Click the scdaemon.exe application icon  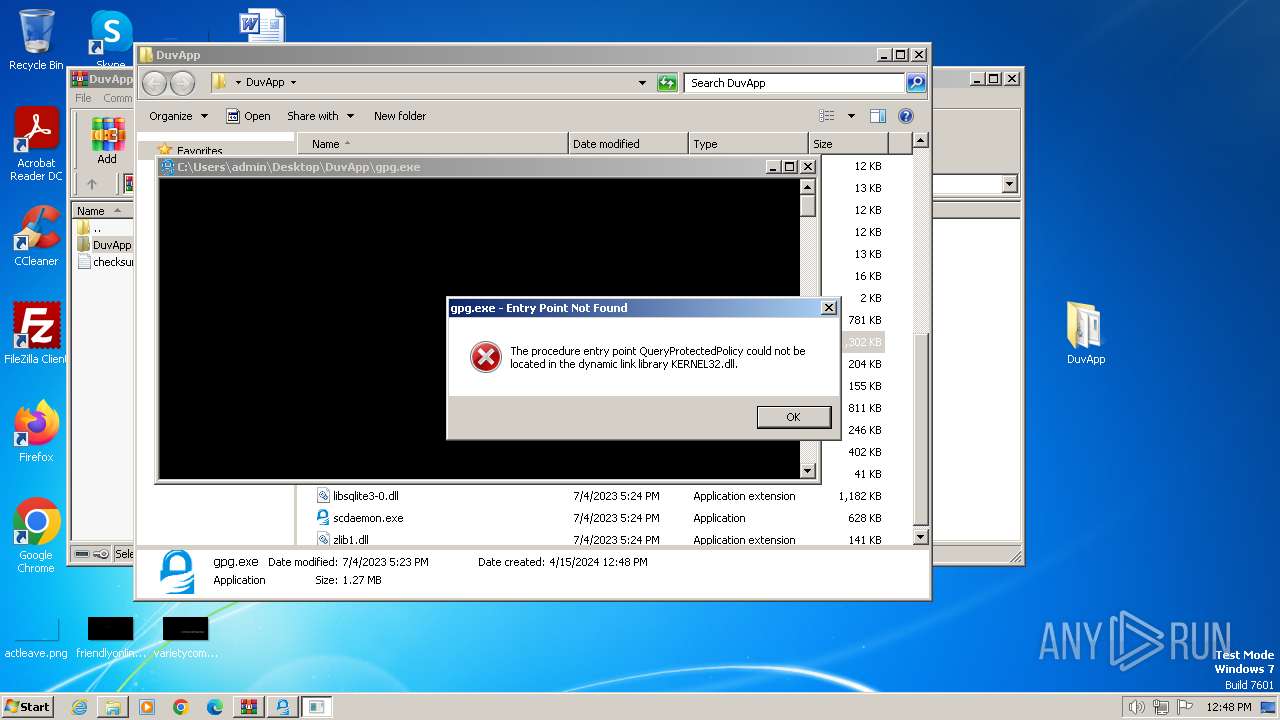(x=323, y=518)
